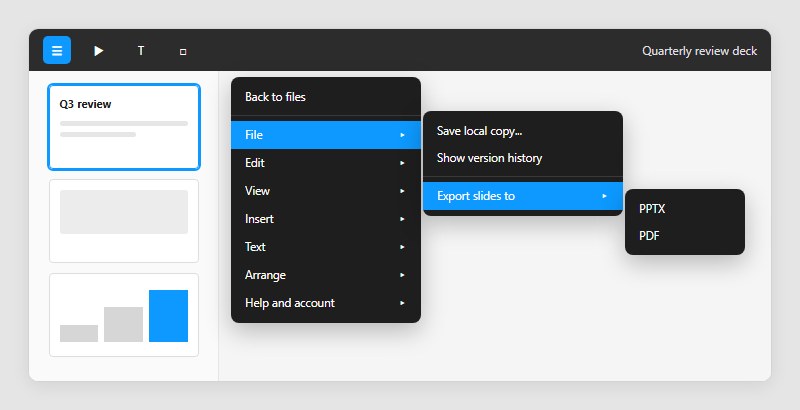Select the second slide thumbnail with gray block

[124, 221]
